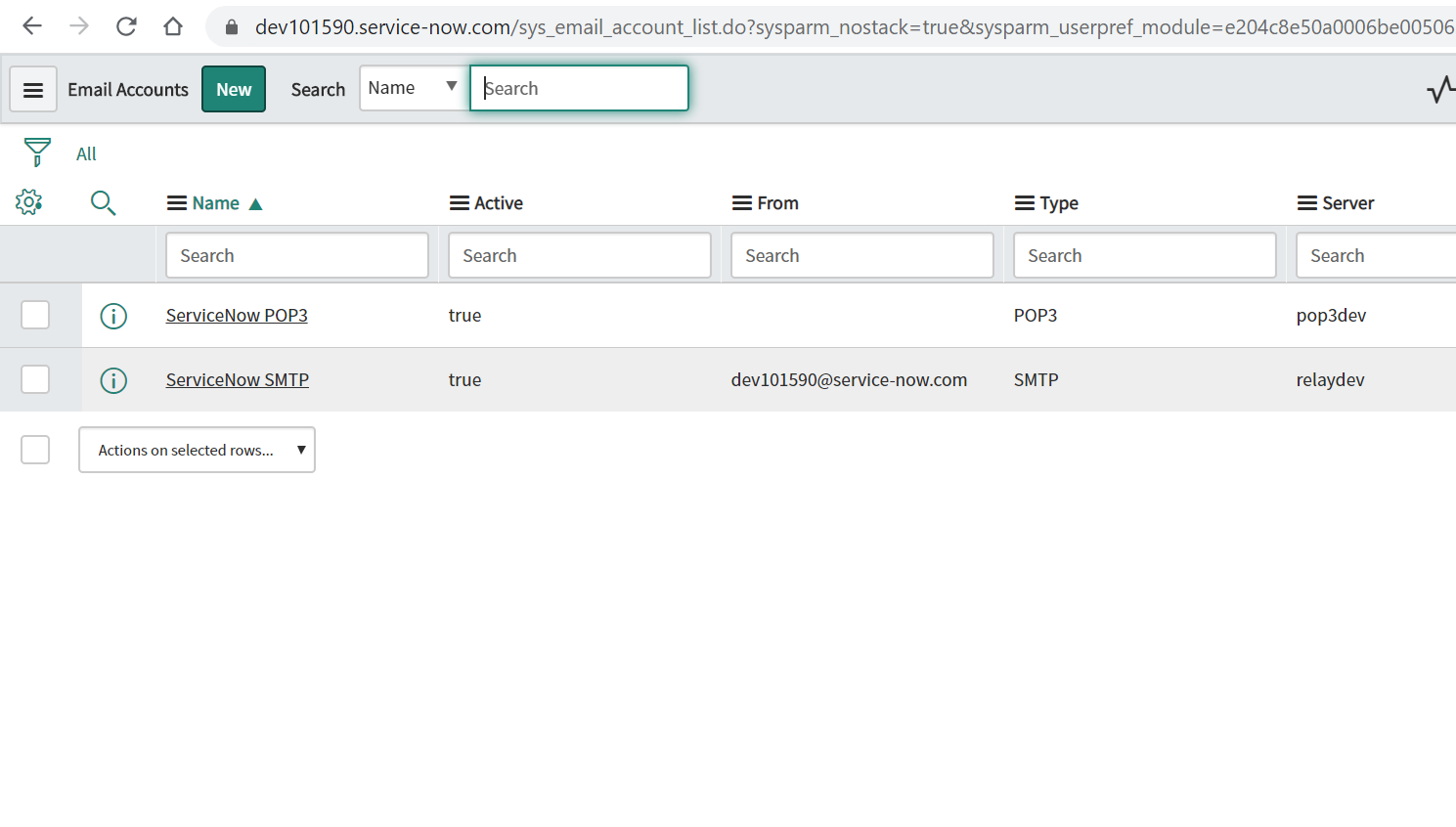Preview the ServiceNow POP3 record
The height and width of the screenshot is (827, 1456).
pos(113,316)
